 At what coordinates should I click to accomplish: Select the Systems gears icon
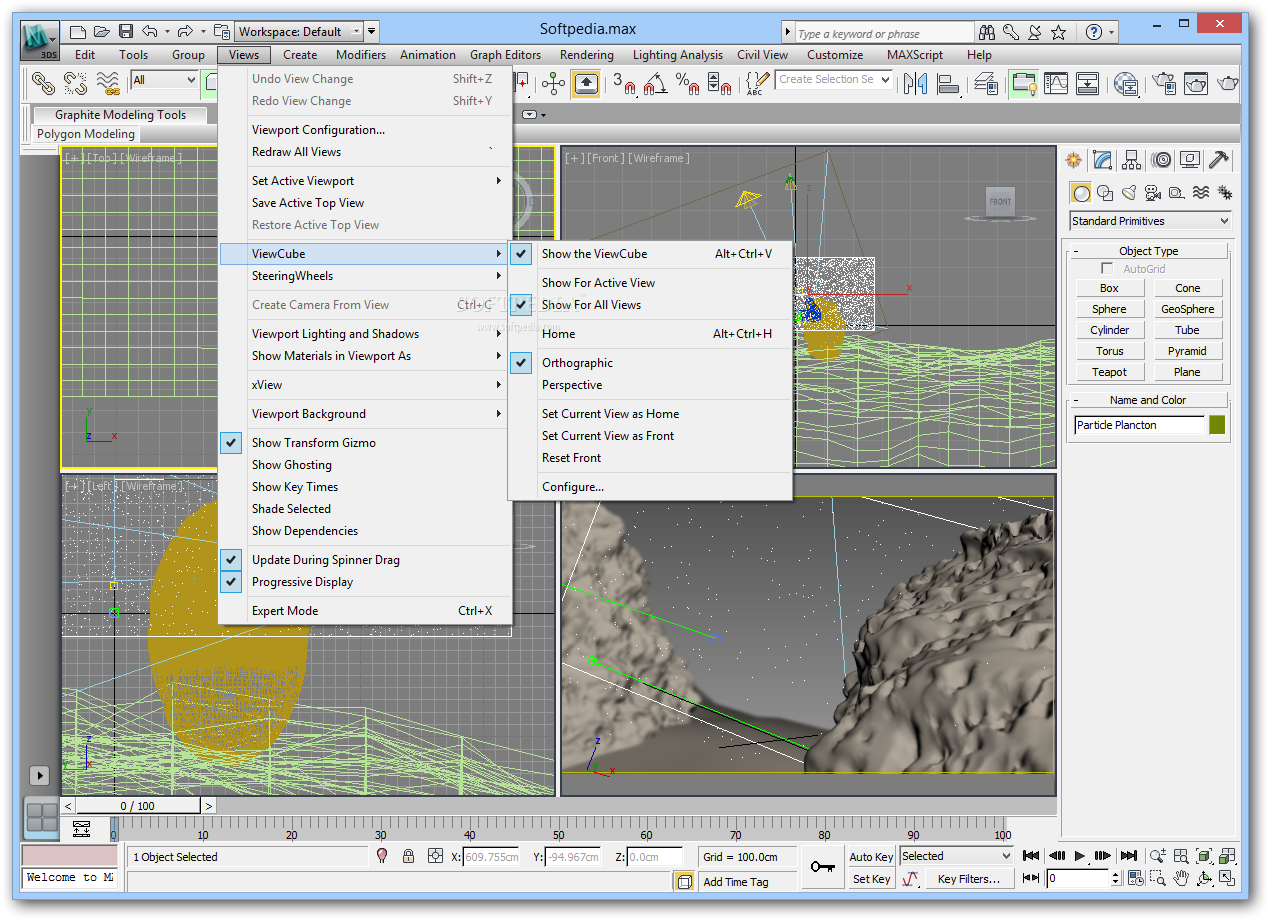click(1224, 193)
